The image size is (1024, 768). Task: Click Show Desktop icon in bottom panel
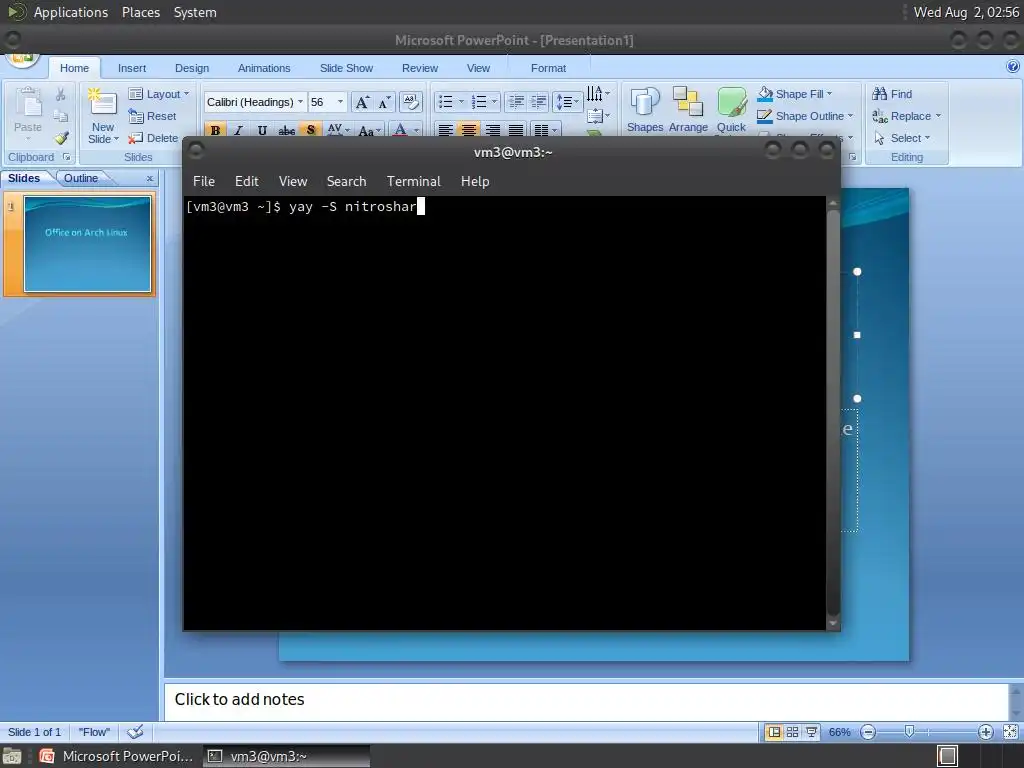point(12,756)
